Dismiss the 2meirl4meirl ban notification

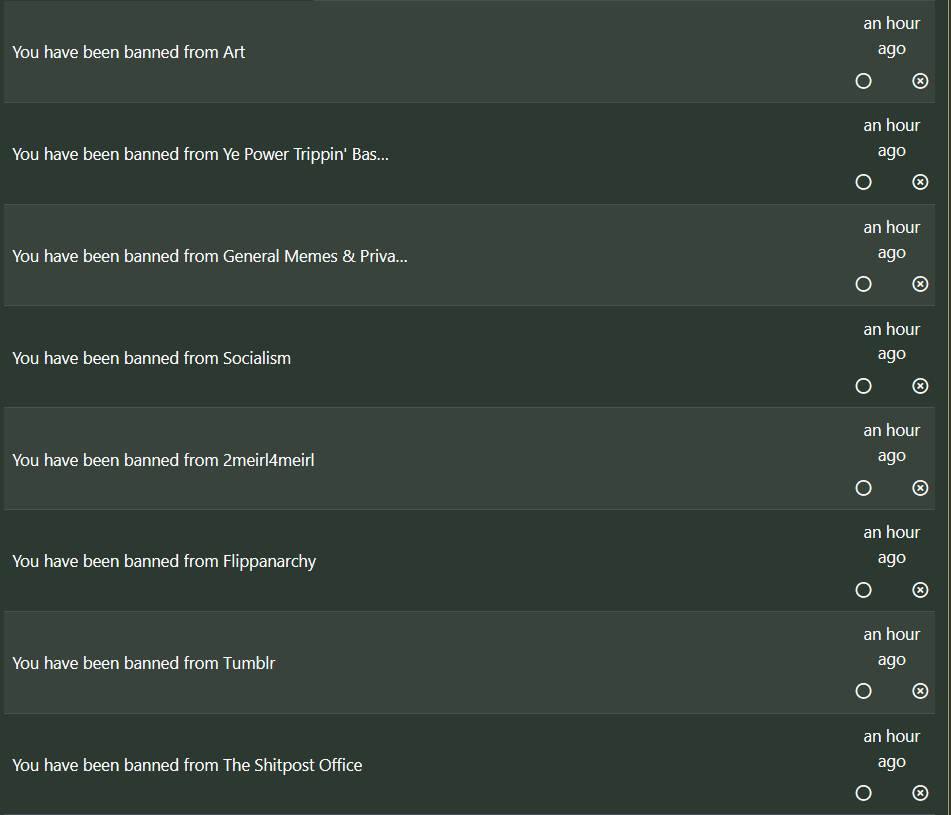[920, 488]
